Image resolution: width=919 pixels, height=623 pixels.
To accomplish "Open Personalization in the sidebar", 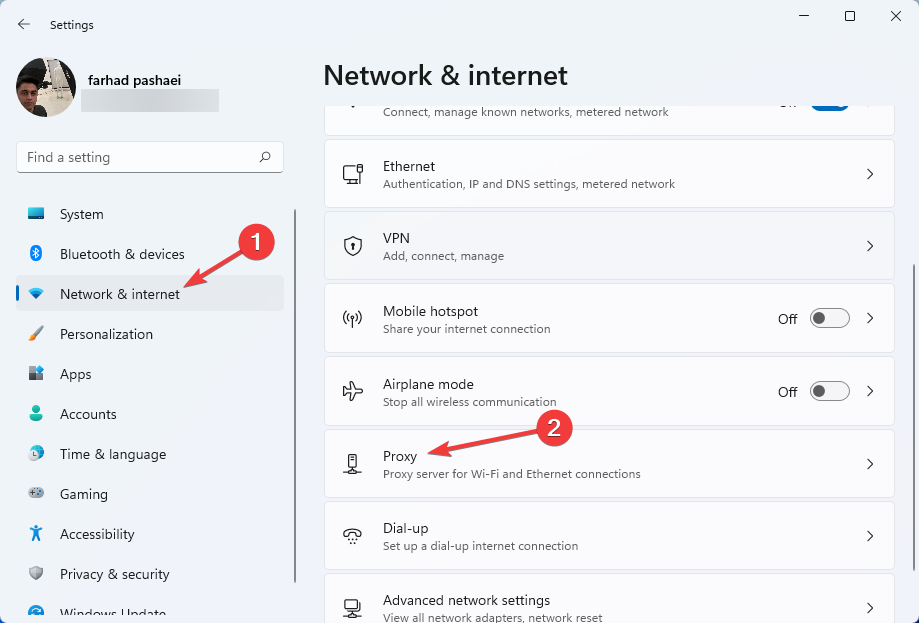I will 106,334.
